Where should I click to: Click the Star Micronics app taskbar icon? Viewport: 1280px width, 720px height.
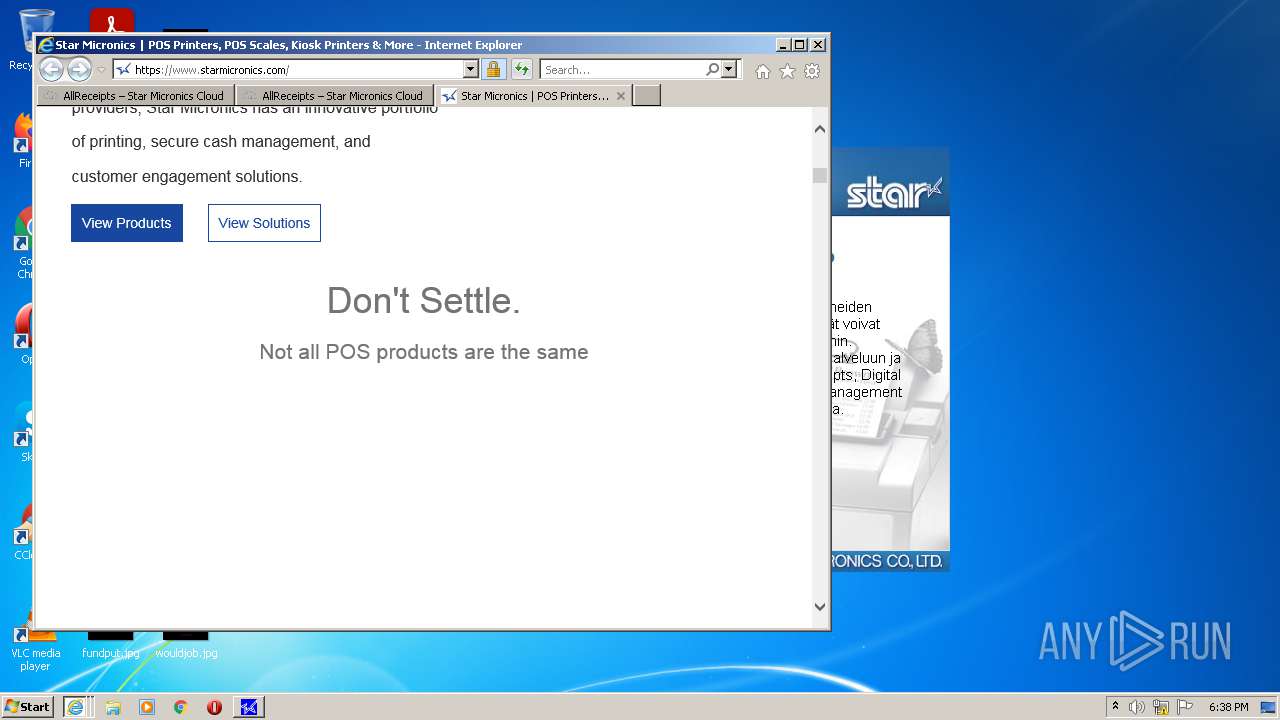[x=249, y=707]
